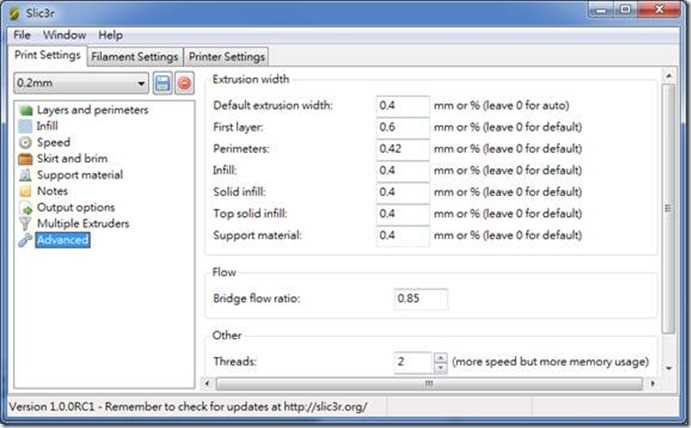691x428 pixels.
Task: Switch to the Filament Settings tab
Action: 134,57
